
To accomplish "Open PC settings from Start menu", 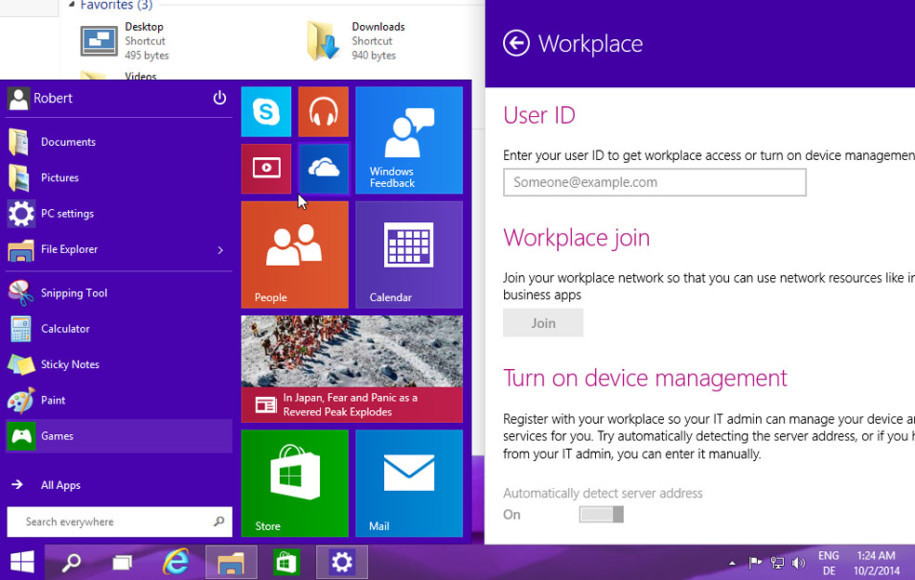I will click(119, 214).
